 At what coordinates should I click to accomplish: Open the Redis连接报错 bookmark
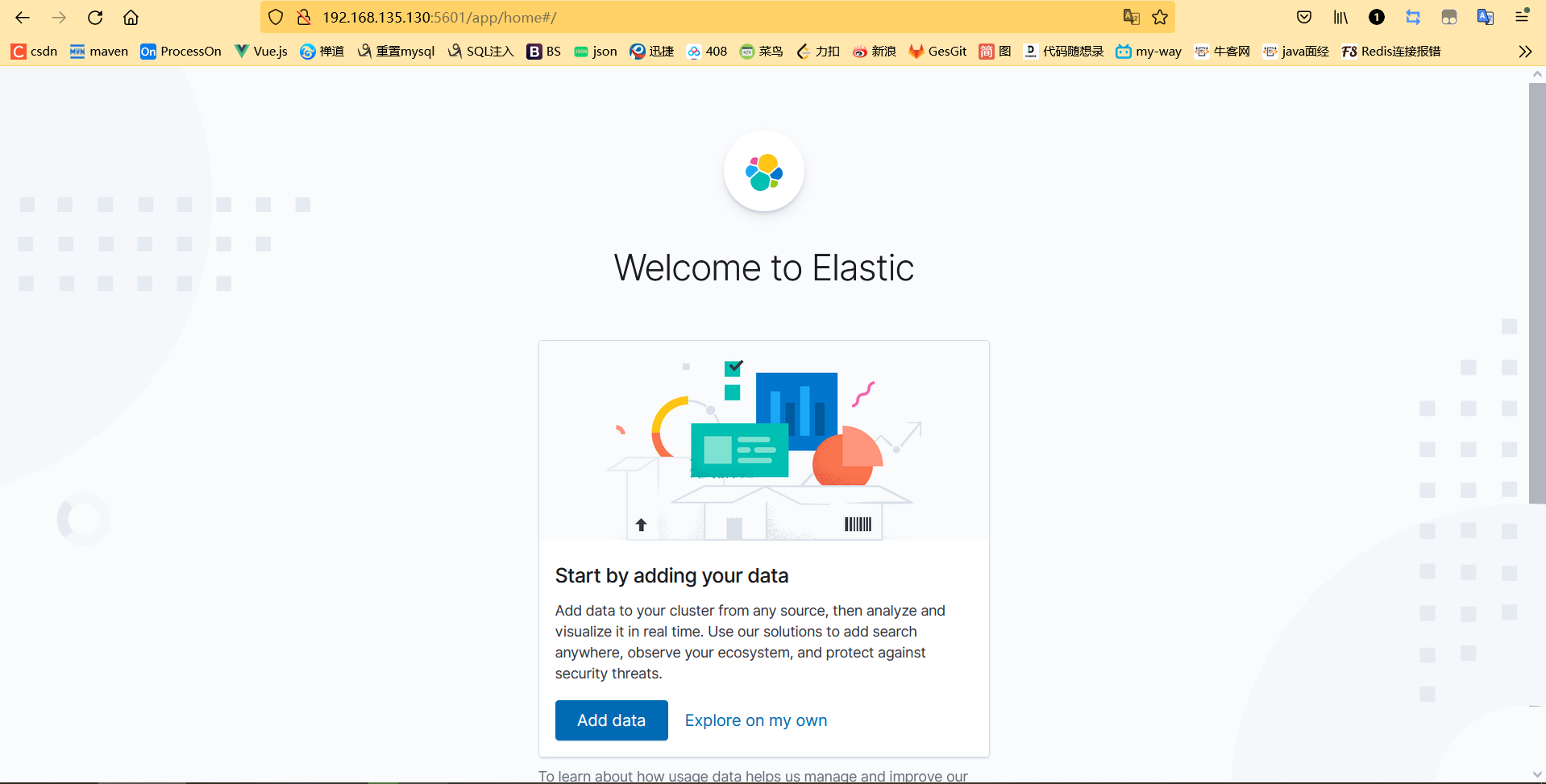pos(1391,52)
